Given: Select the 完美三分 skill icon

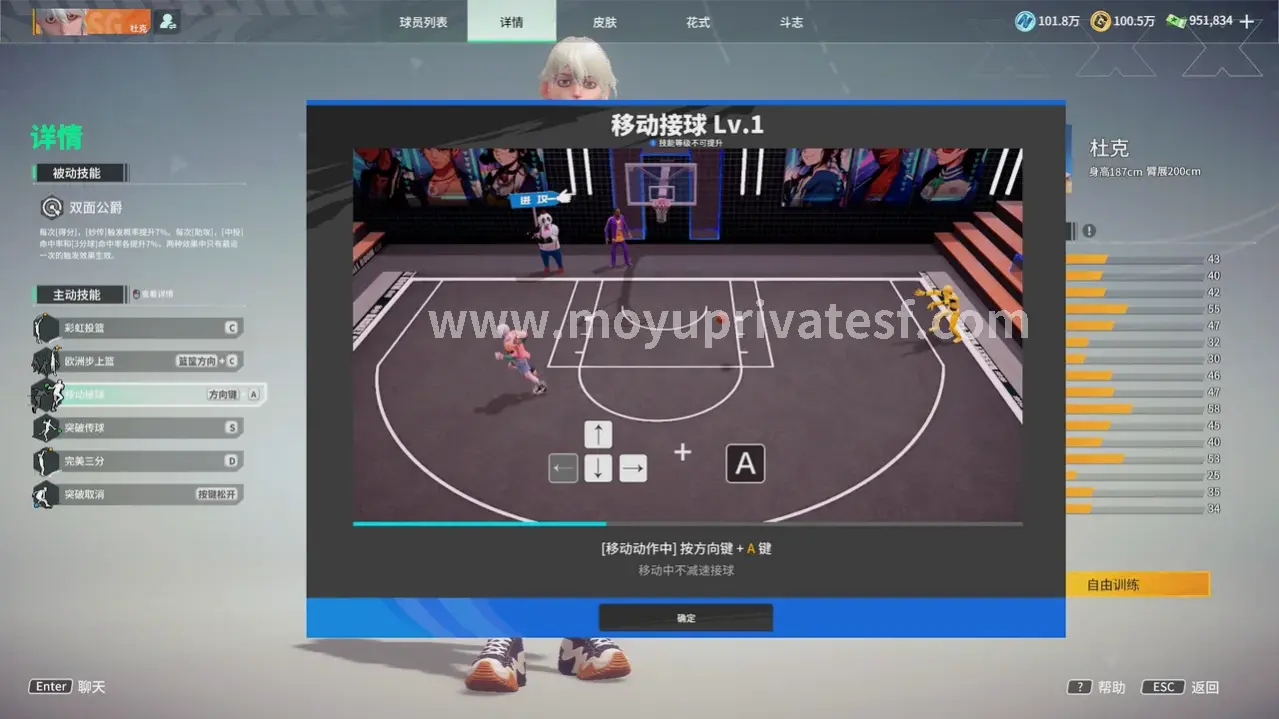Looking at the screenshot, I should click(x=45, y=461).
